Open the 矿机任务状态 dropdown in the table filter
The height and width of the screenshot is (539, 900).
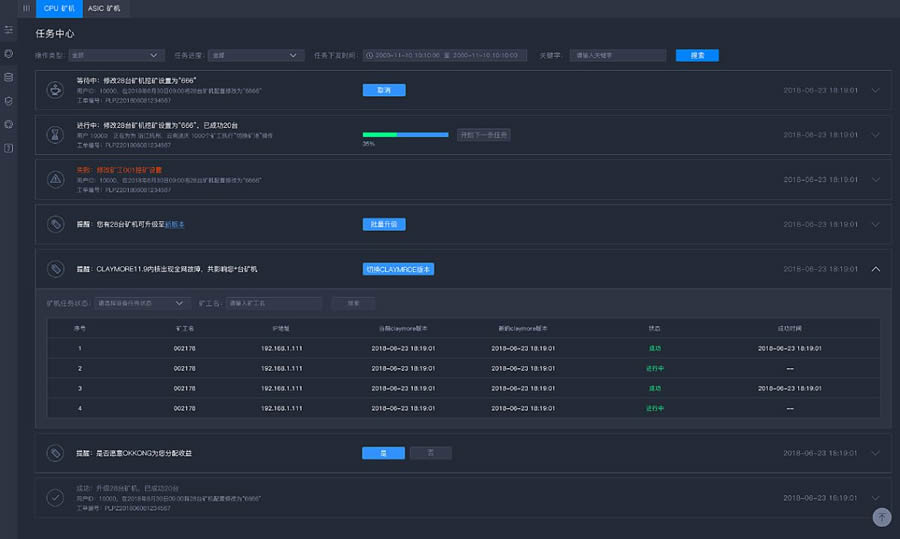140,303
